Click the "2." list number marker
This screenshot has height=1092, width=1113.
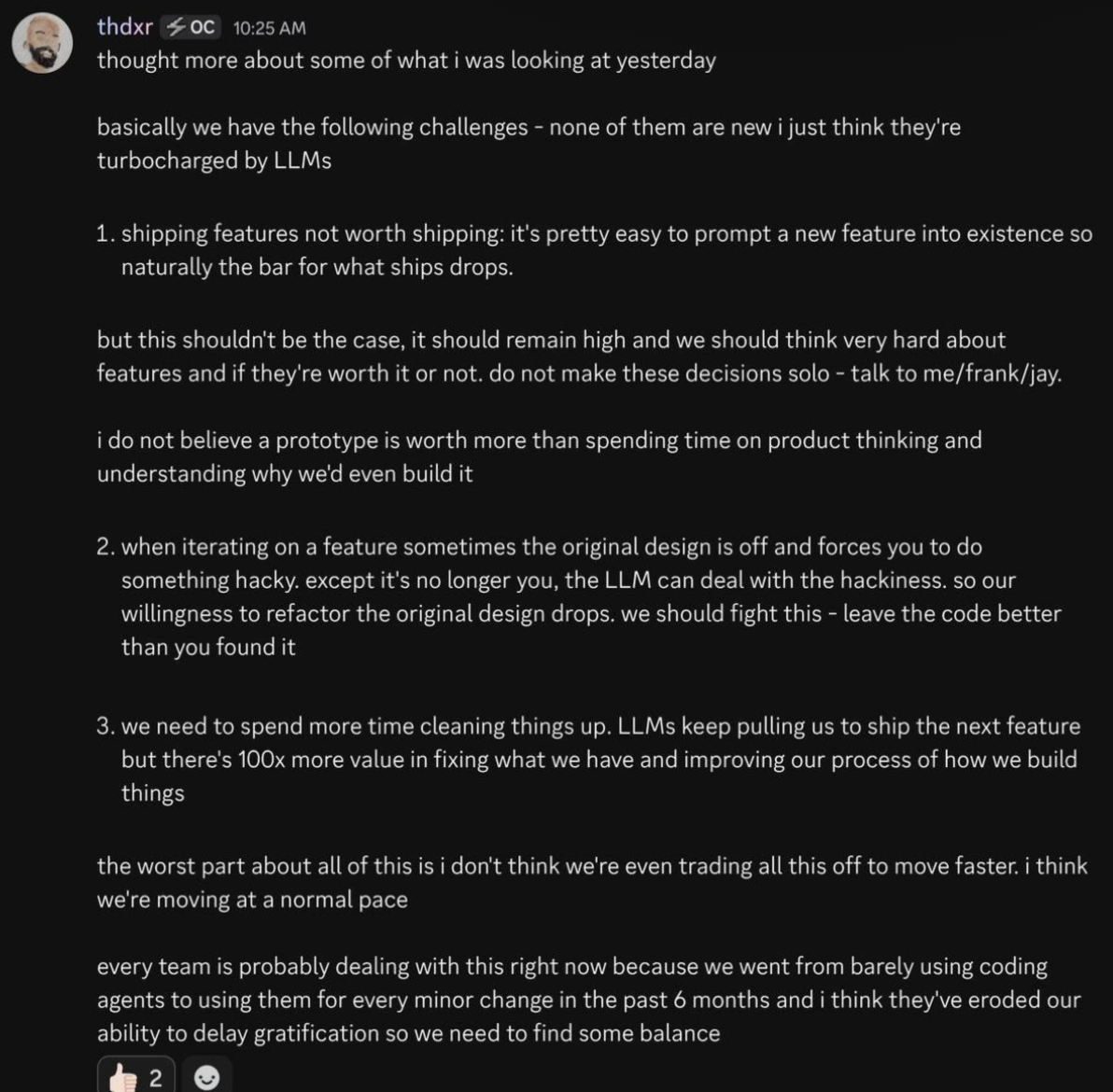click(x=106, y=546)
